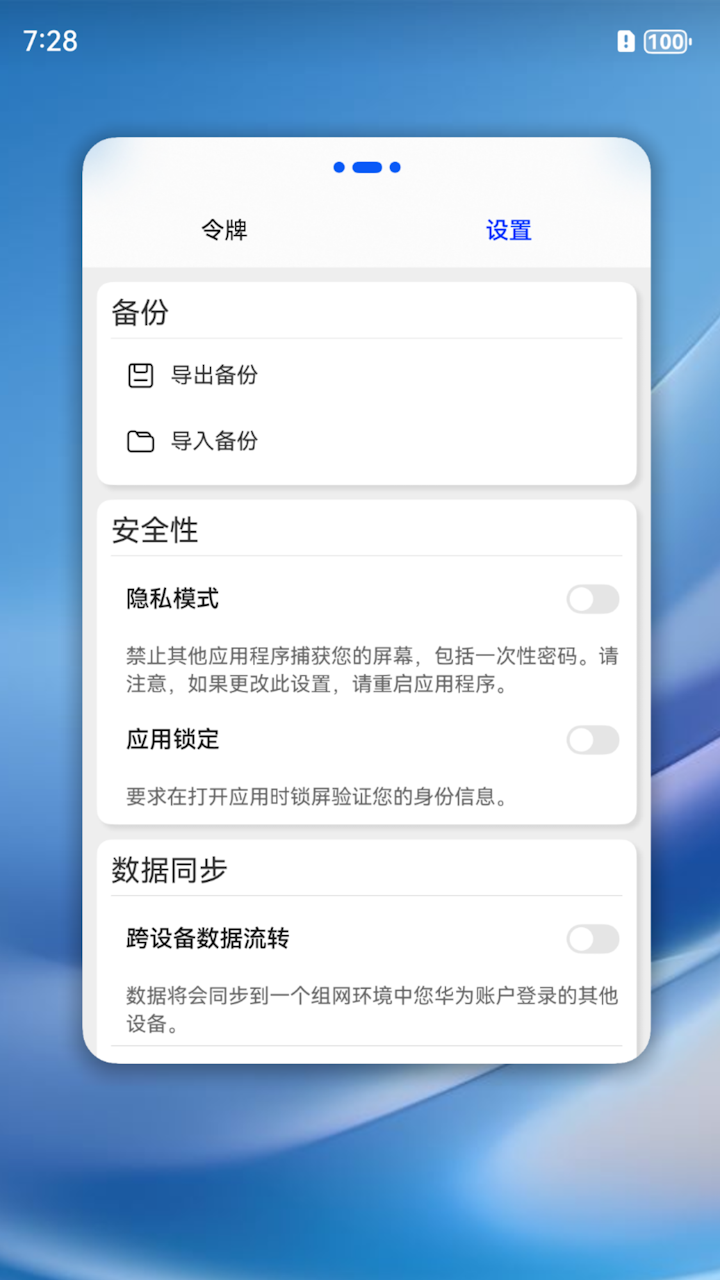
Task: Toggle the 跨设备数据流转 switch
Action: coord(593,939)
